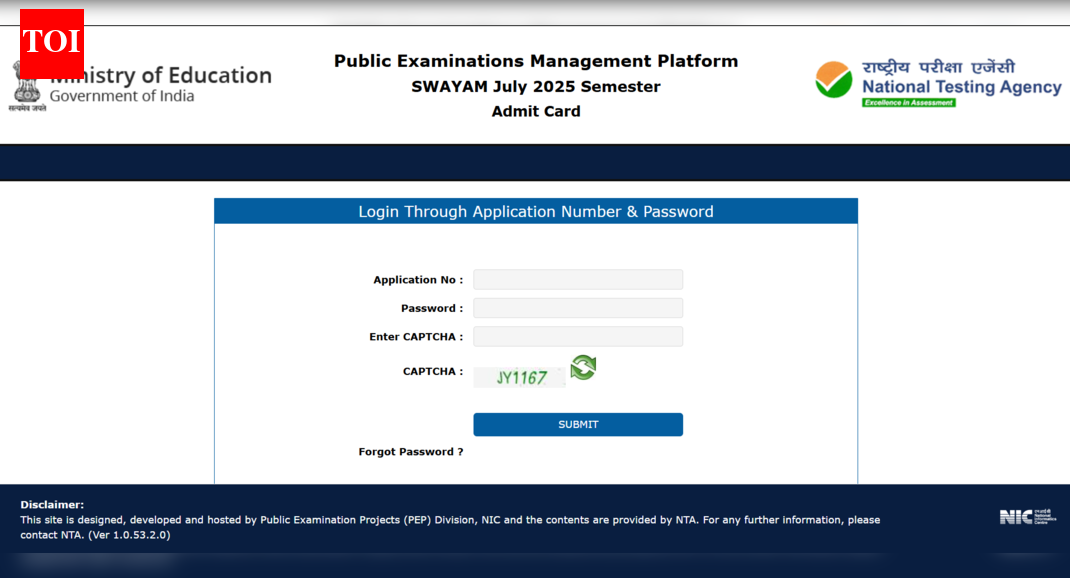Screen dimensions: 1070x578
Task: Click the Public Examinations Management Platform heading
Action: (536, 61)
